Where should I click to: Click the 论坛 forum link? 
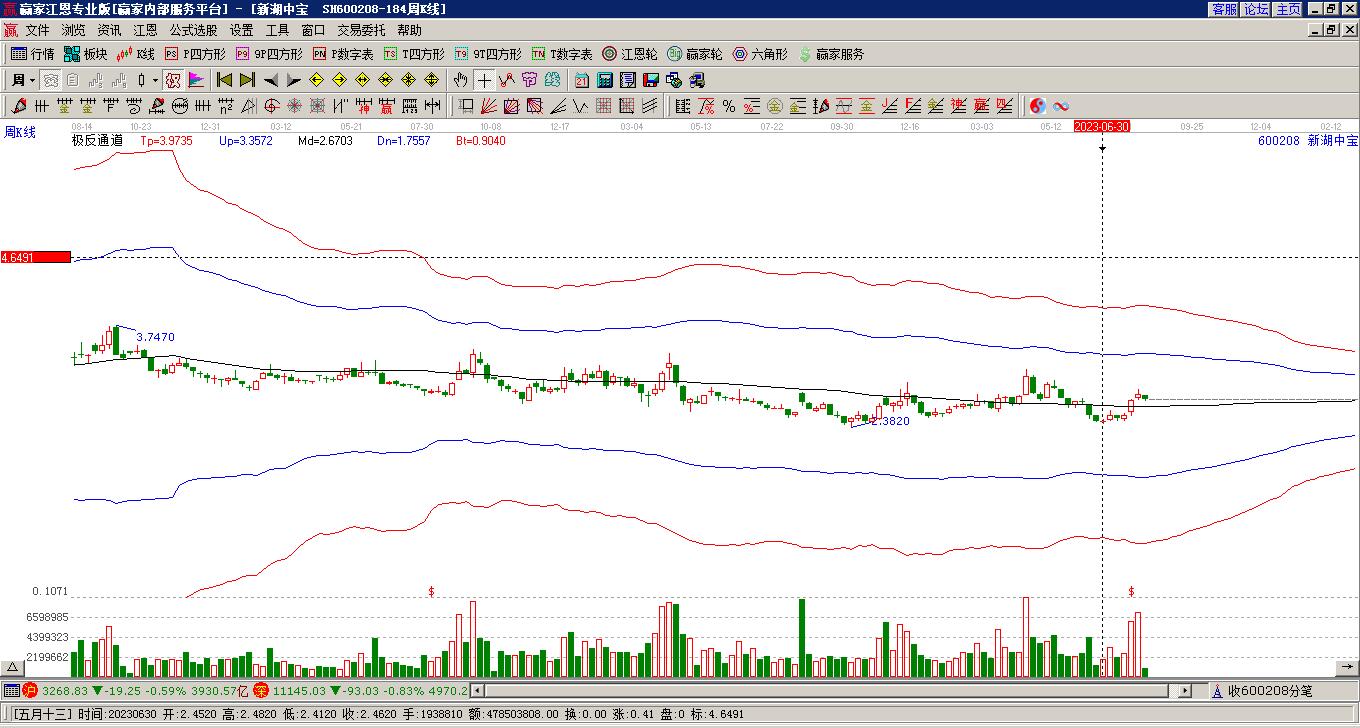point(1256,9)
